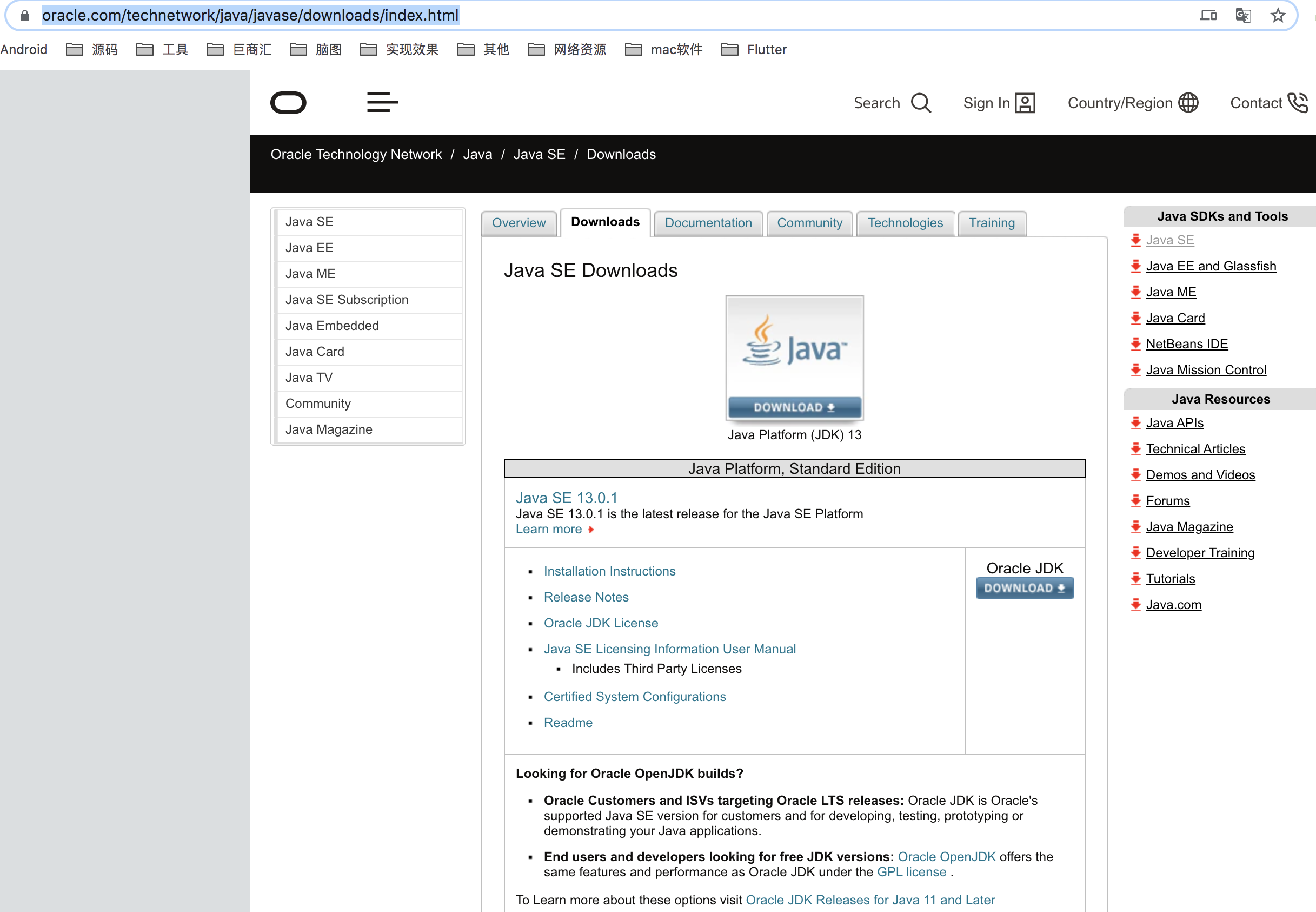Click the Search magnifier icon
Image resolution: width=1316 pixels, height=912 pixels.
[x=921, y=103]
